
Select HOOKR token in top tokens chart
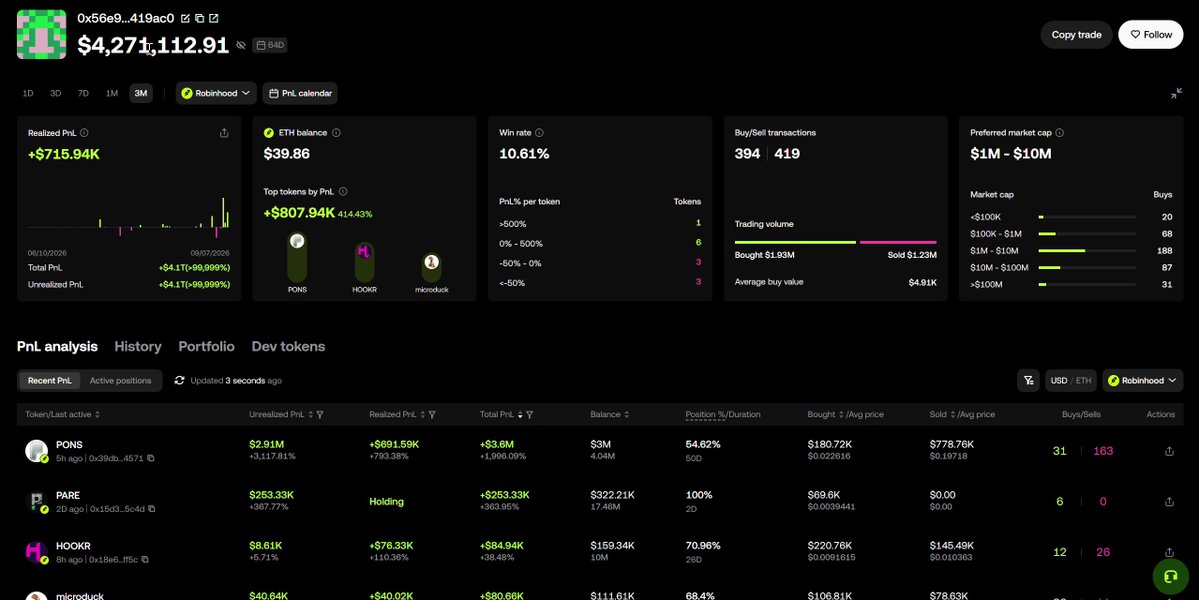coord(365,262)
